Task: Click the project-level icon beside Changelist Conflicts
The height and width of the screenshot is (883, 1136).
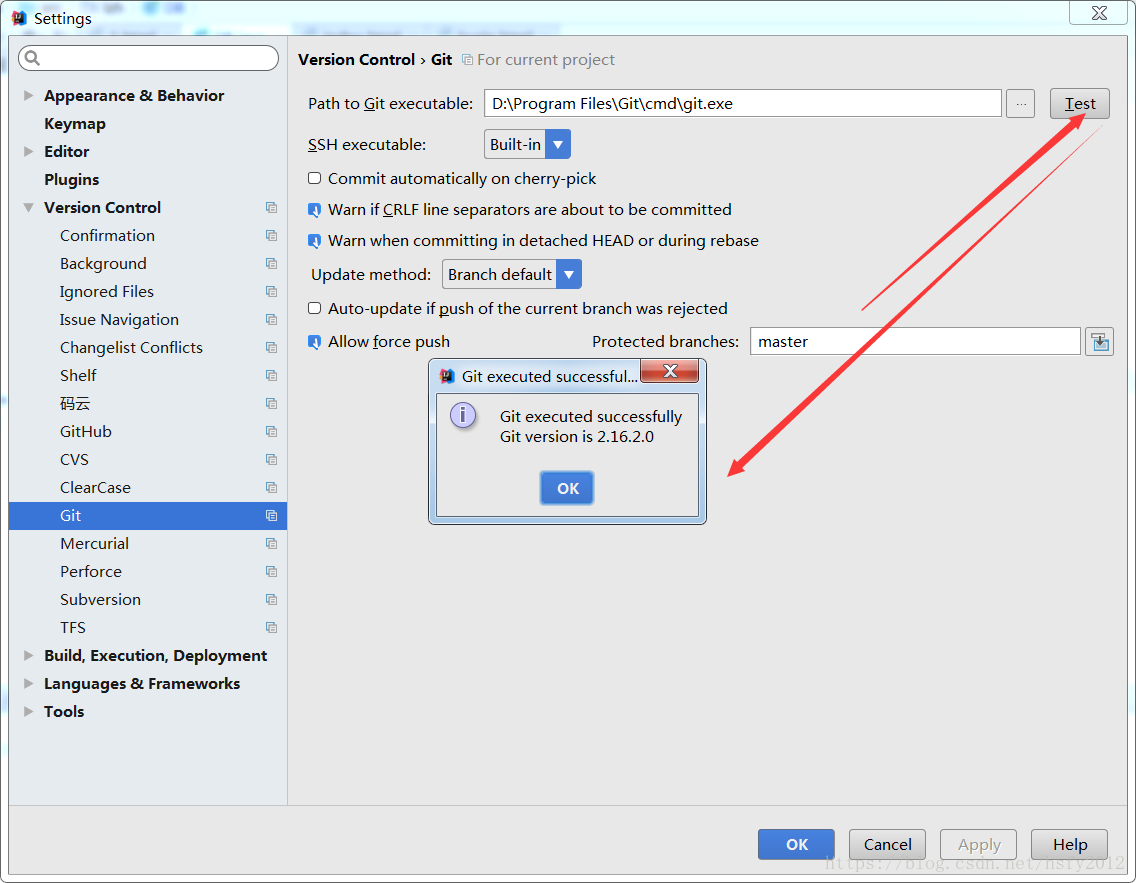Action: 272,348
